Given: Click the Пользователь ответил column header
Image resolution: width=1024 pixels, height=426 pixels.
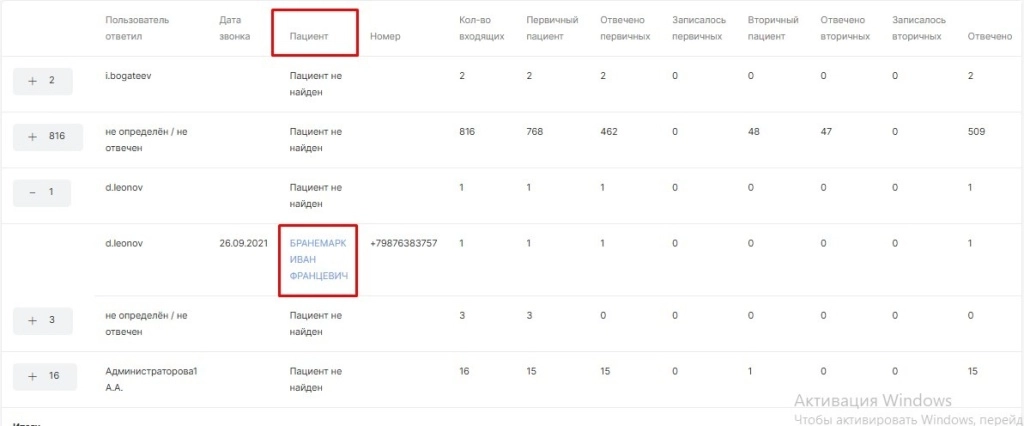Looking at the screenshot, I should point(137,28).
